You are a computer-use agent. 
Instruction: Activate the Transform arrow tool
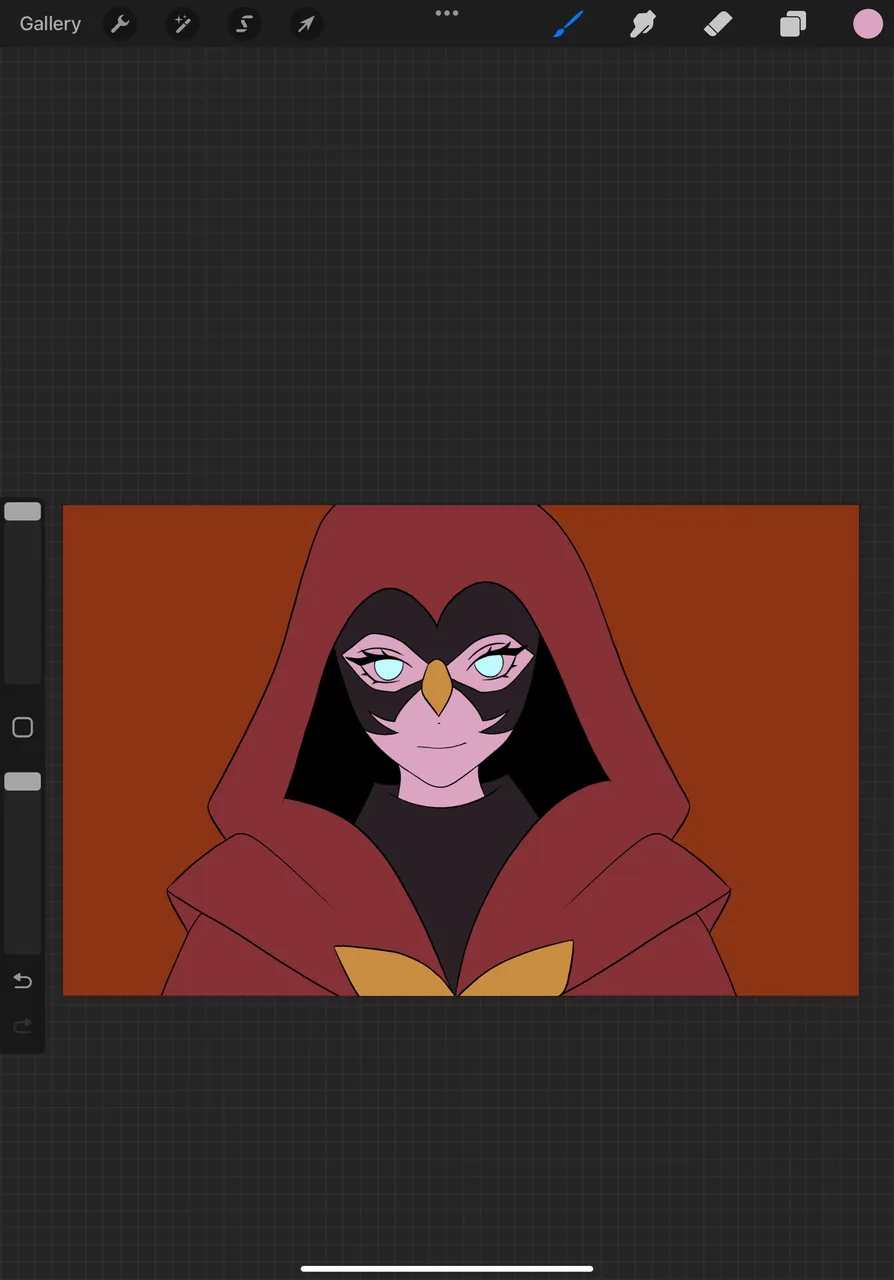click(x=306, y=24)
